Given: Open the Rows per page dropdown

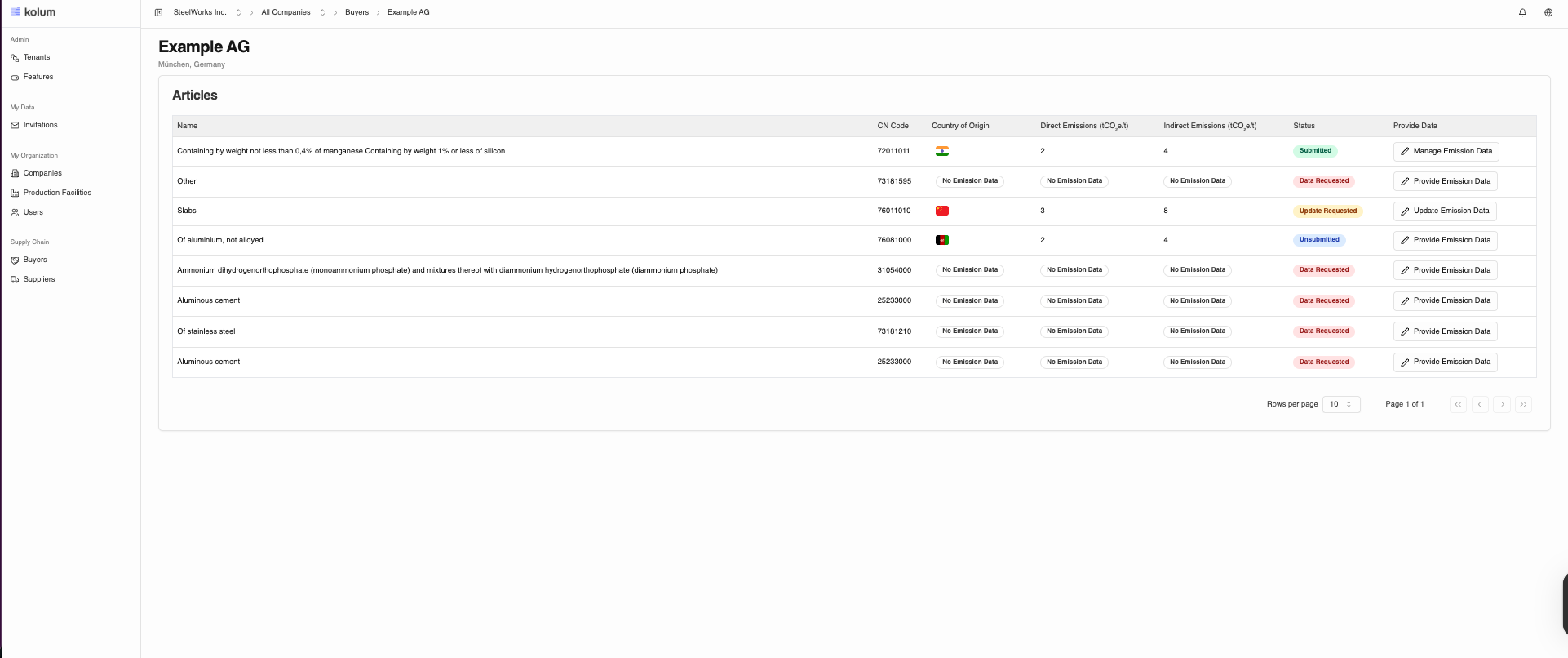Looking at the screenshot, I should [x=1340, y=404].
